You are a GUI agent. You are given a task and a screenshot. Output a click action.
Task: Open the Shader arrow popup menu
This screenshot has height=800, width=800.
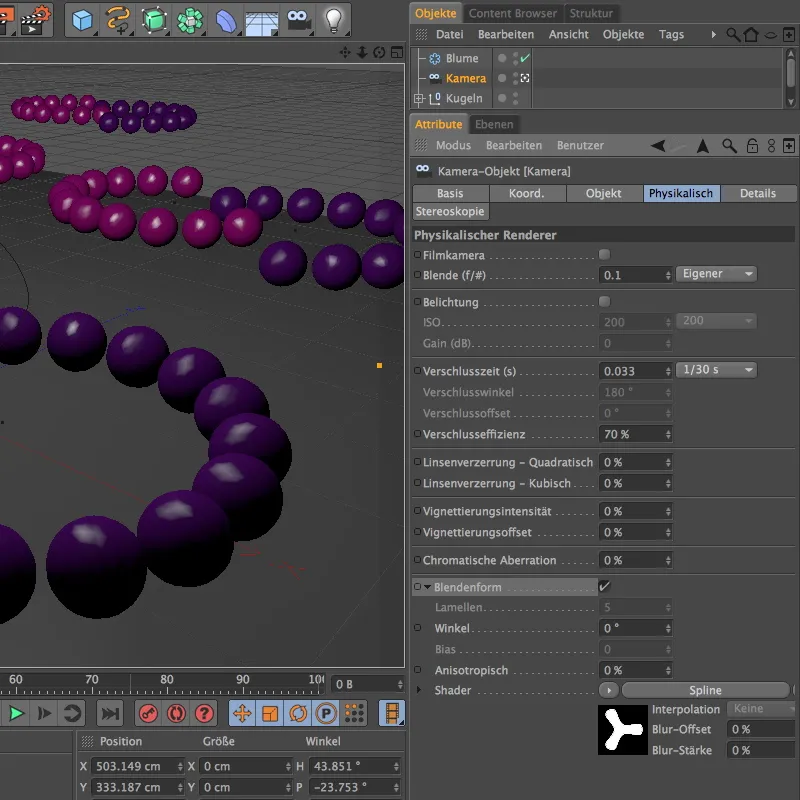(x=609, y=690)
